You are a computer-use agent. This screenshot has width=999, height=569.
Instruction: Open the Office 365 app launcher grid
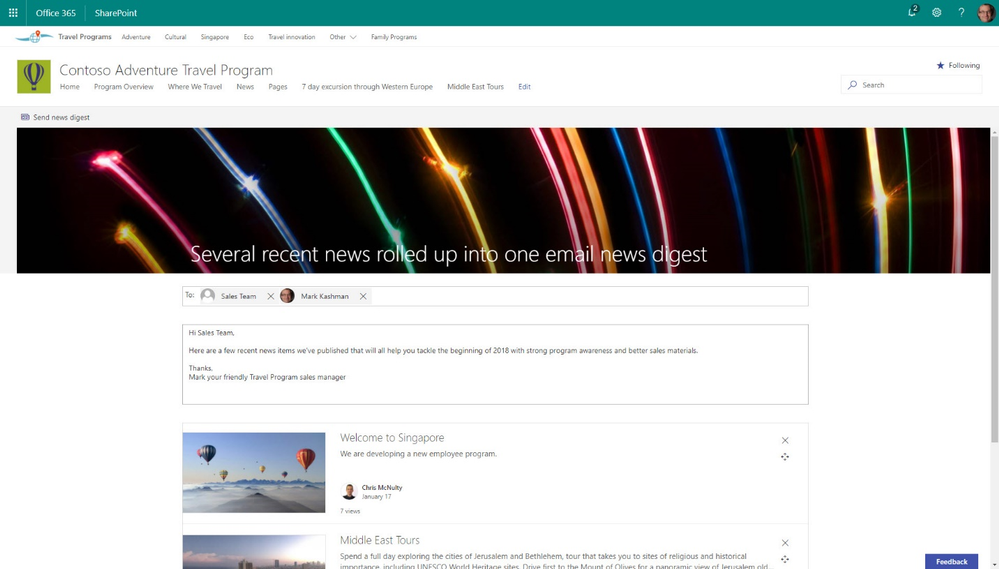point(13,13)
